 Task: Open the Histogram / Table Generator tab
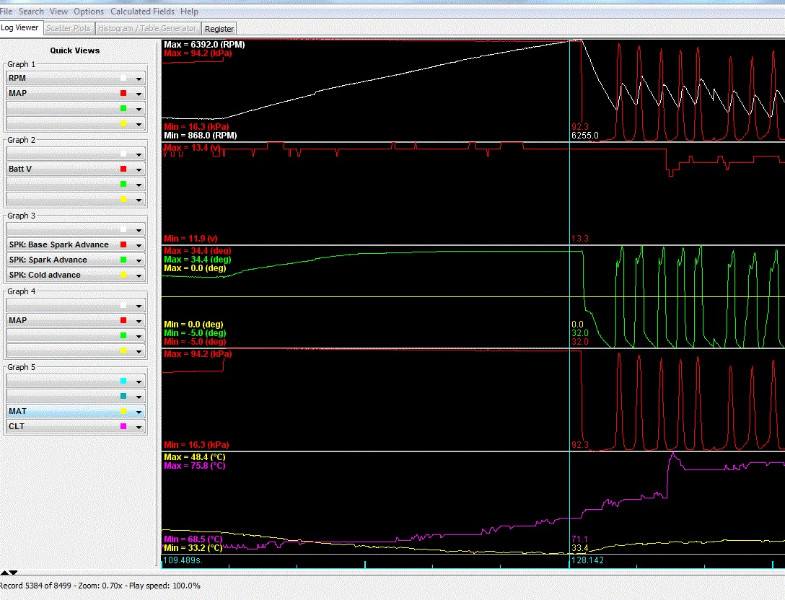149,29
